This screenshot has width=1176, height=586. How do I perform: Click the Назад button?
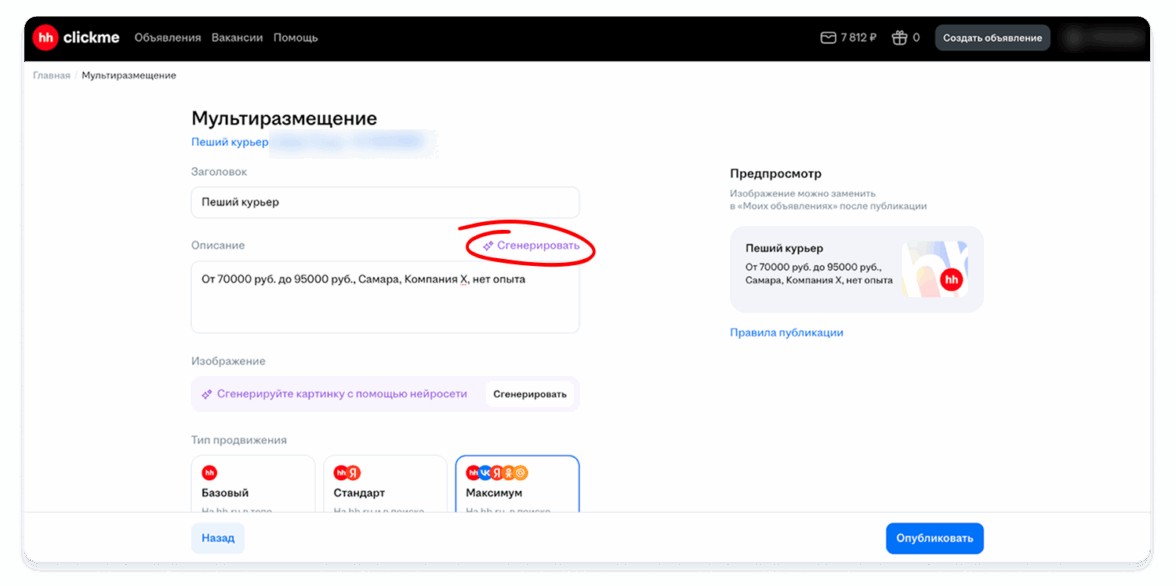point(218,538)
